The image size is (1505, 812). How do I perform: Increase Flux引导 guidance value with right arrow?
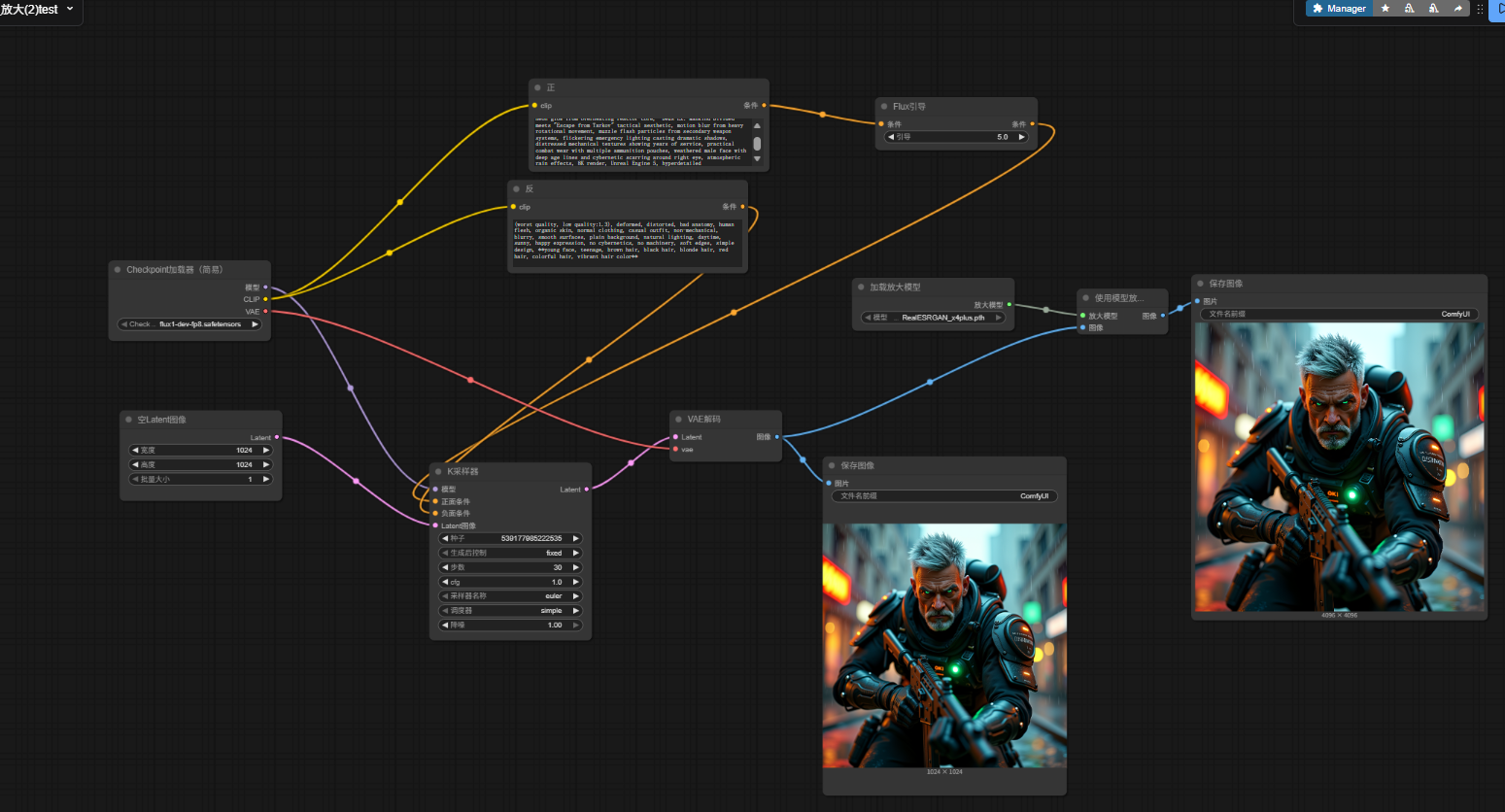point(1021,137)
